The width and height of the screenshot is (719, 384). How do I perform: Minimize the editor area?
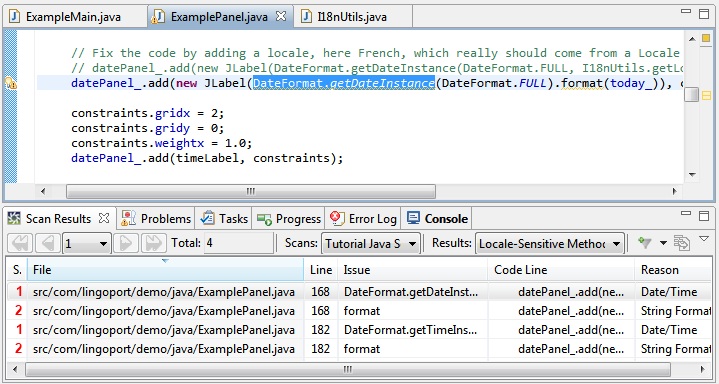(686, 11)
